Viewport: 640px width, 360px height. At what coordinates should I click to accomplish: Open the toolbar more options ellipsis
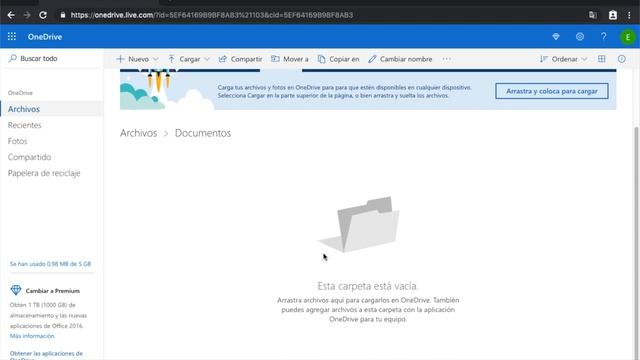(x=447, y=59)
